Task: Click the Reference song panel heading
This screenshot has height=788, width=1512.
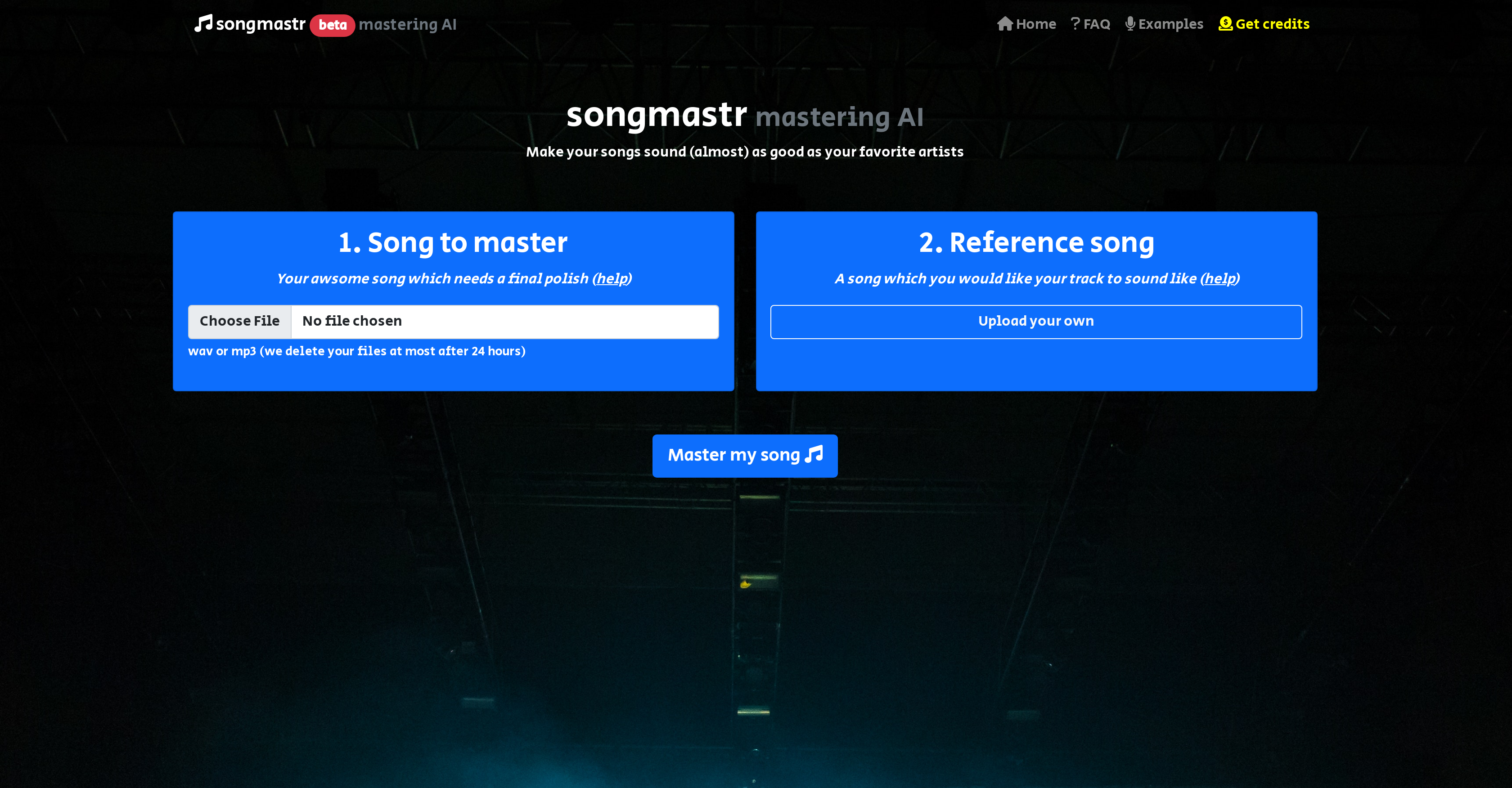Action: (1036, 242)
